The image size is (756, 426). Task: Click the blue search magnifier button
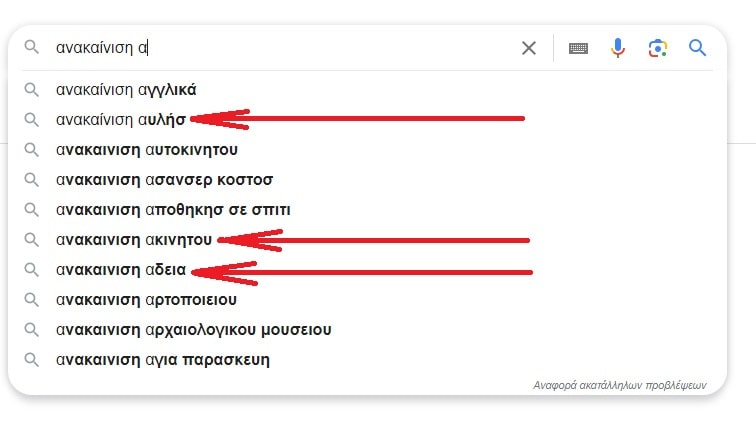(x=698, y=48)
